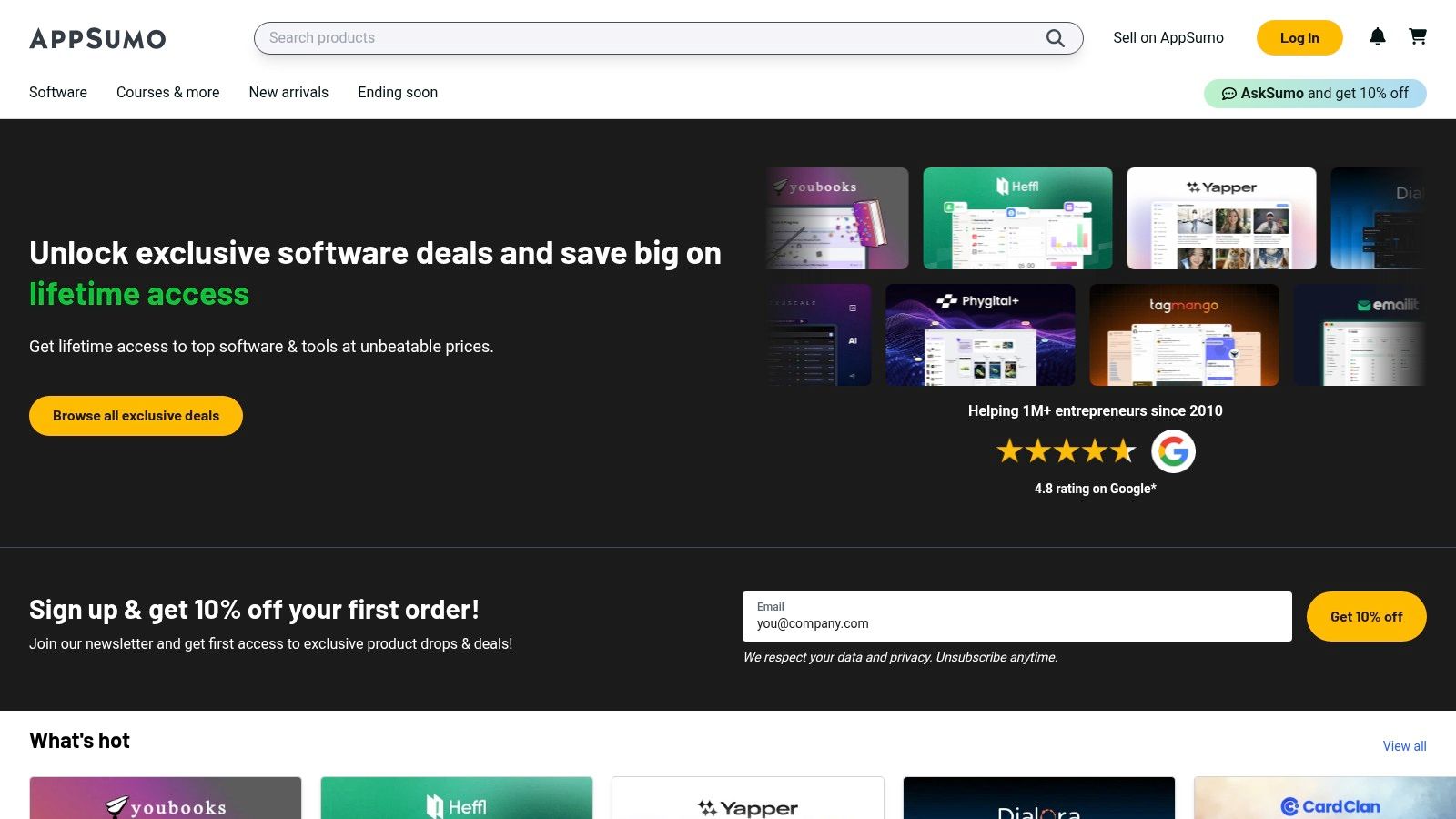This screenshot has width=1456, height=819.
Task: Click Browse all exclusive deals
Action: (135, 415)
